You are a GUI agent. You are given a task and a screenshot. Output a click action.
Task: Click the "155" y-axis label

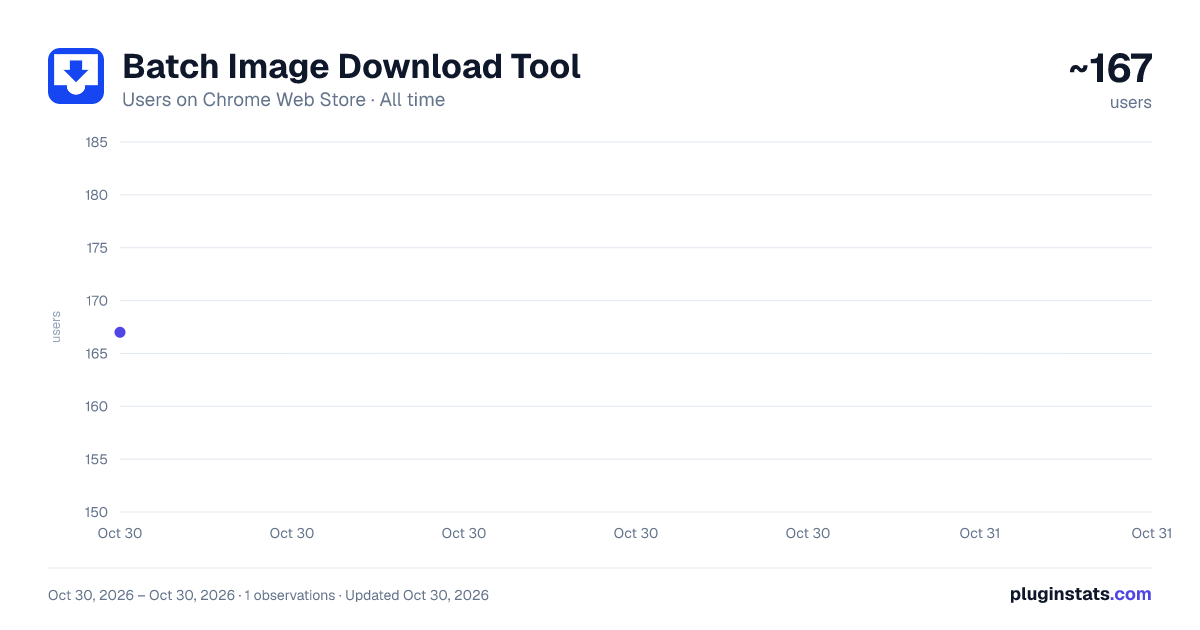click(97, 460)
